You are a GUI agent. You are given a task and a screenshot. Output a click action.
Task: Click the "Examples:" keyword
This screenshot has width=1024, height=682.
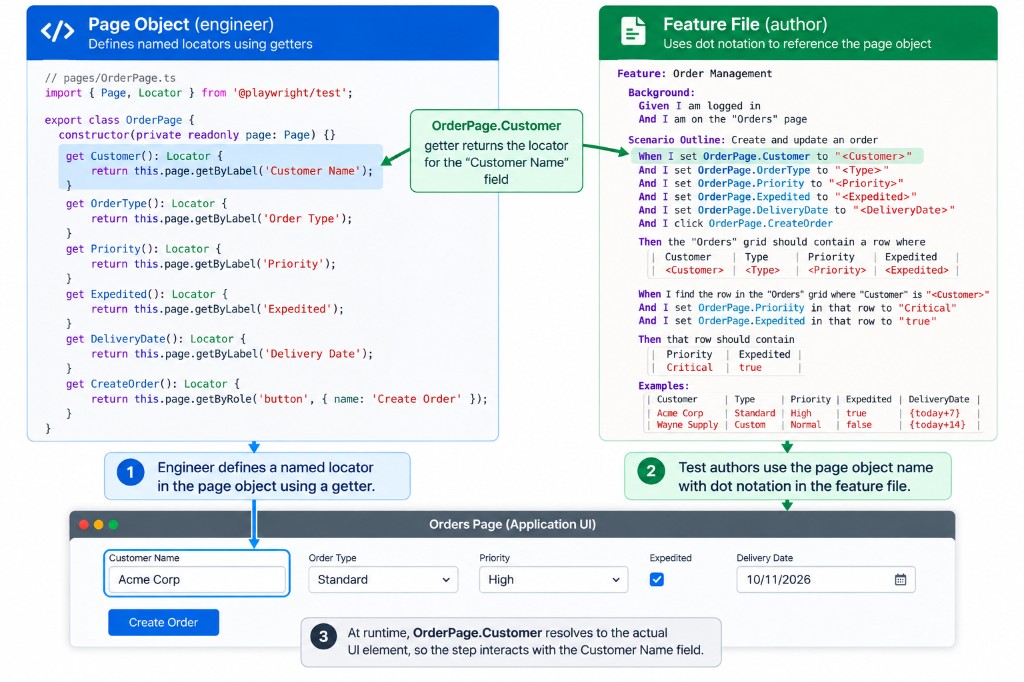click(x=664, y=386)
